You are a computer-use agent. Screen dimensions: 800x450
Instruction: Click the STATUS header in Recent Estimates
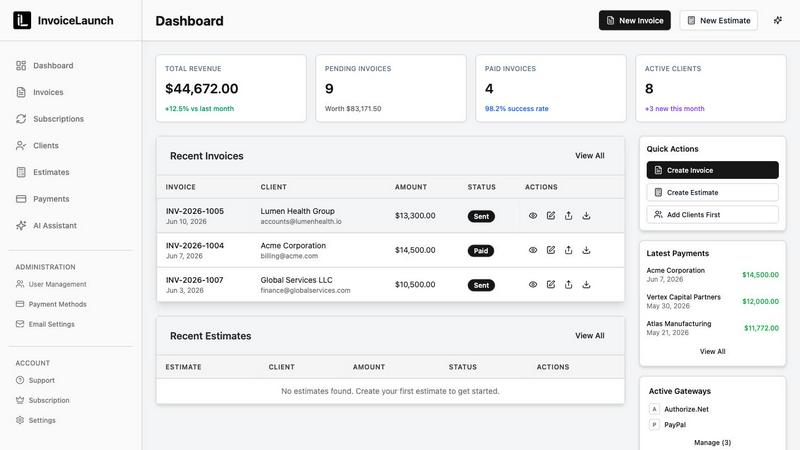click(463, 367)
